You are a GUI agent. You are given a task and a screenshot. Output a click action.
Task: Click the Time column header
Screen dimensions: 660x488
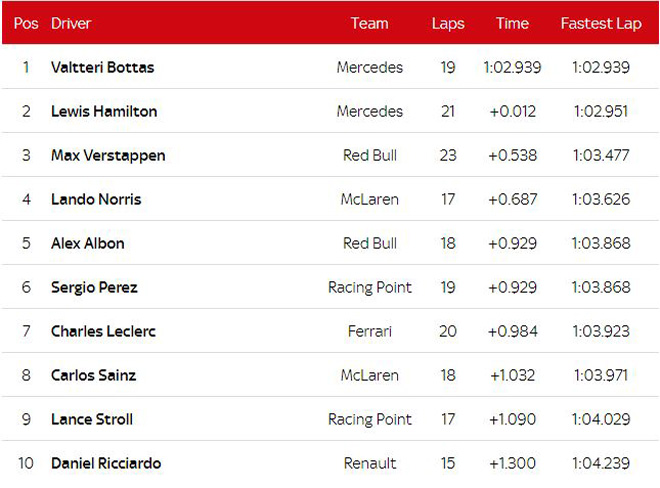coord(512,23)
